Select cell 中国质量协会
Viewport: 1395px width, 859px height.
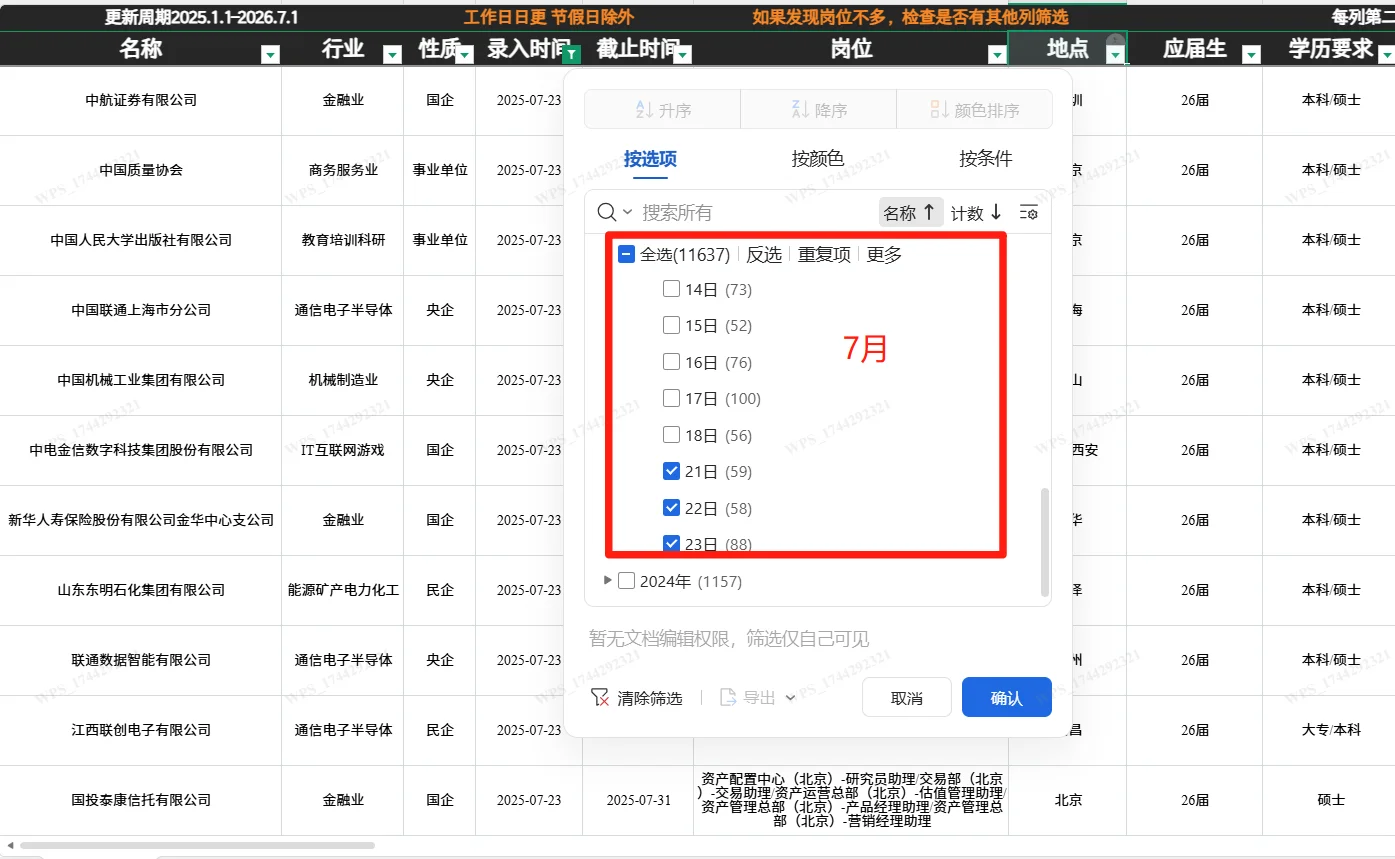pos(141,170)
